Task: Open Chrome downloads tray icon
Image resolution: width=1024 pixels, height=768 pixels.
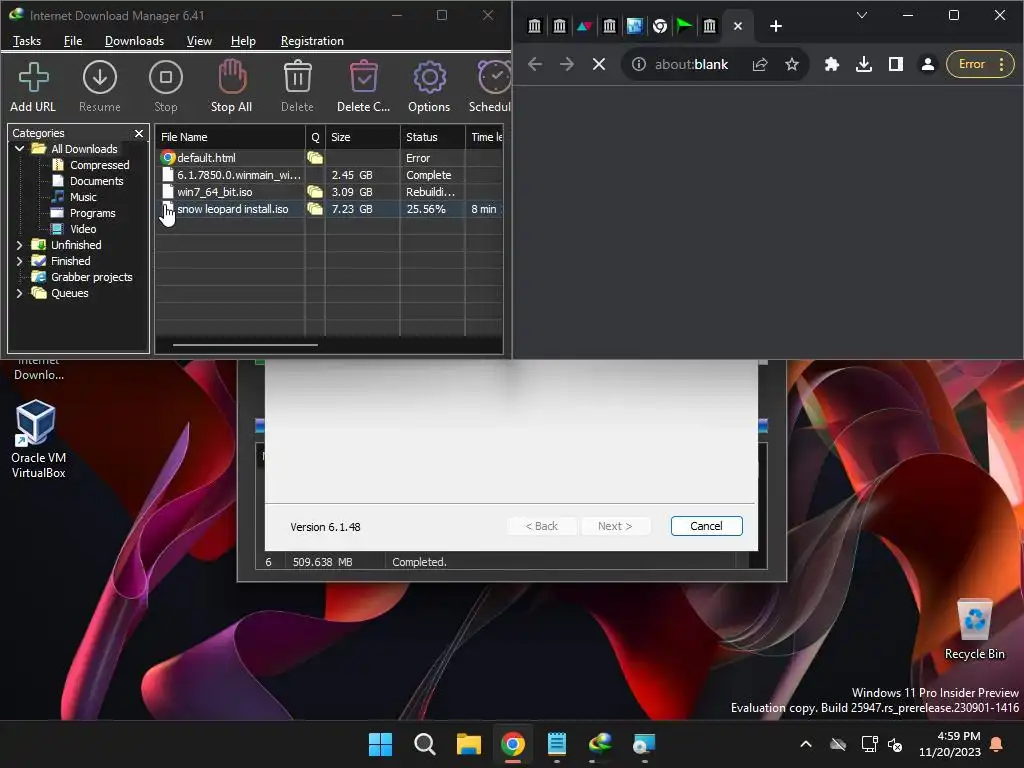Action: coord(863,64)
